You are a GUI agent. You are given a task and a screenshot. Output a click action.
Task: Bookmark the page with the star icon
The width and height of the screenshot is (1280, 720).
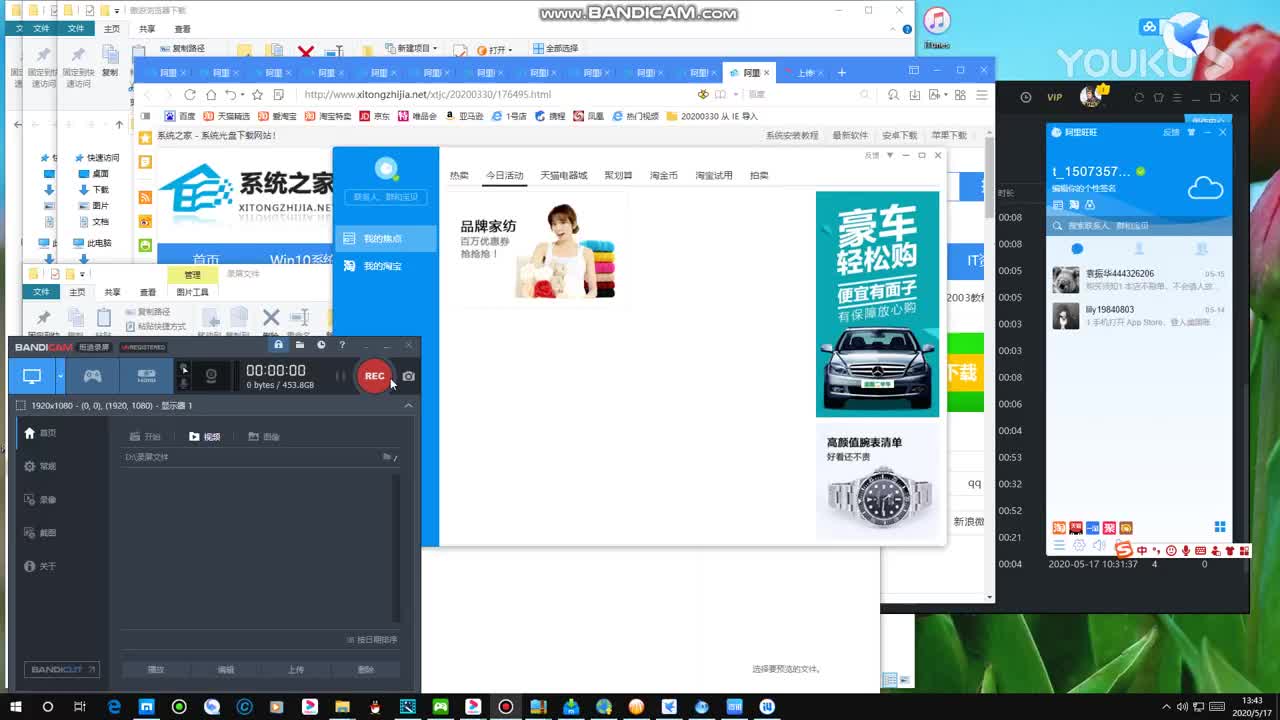pos(257,94)
